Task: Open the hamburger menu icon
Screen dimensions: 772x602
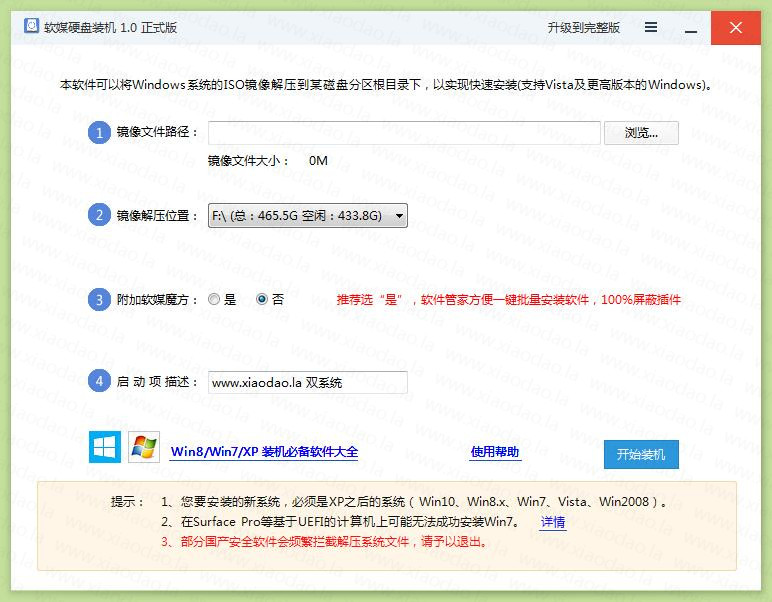Action: 651,27
